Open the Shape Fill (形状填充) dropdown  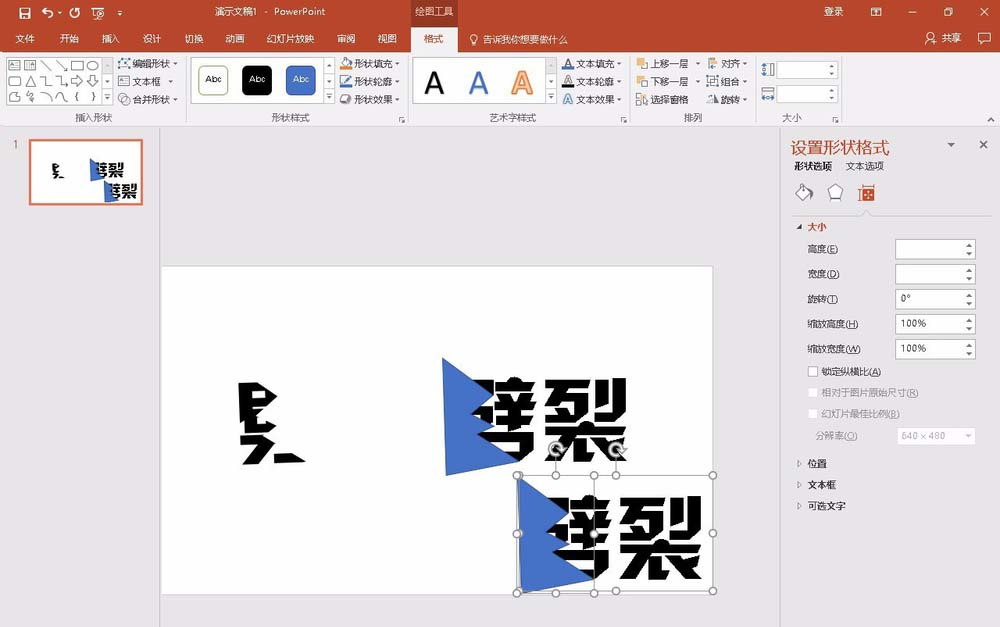(x=371, y=63)
